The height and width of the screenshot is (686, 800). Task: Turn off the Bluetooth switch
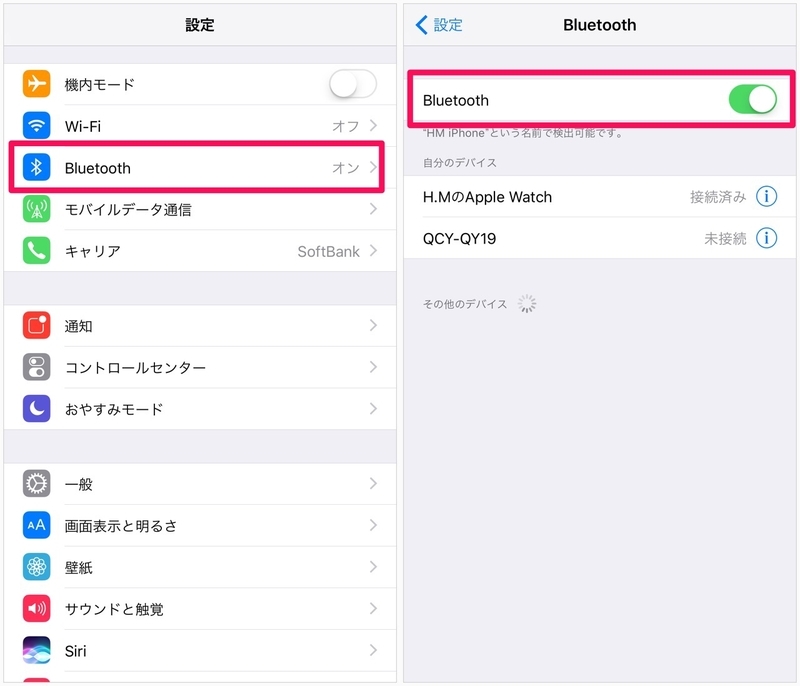(753, 99)
